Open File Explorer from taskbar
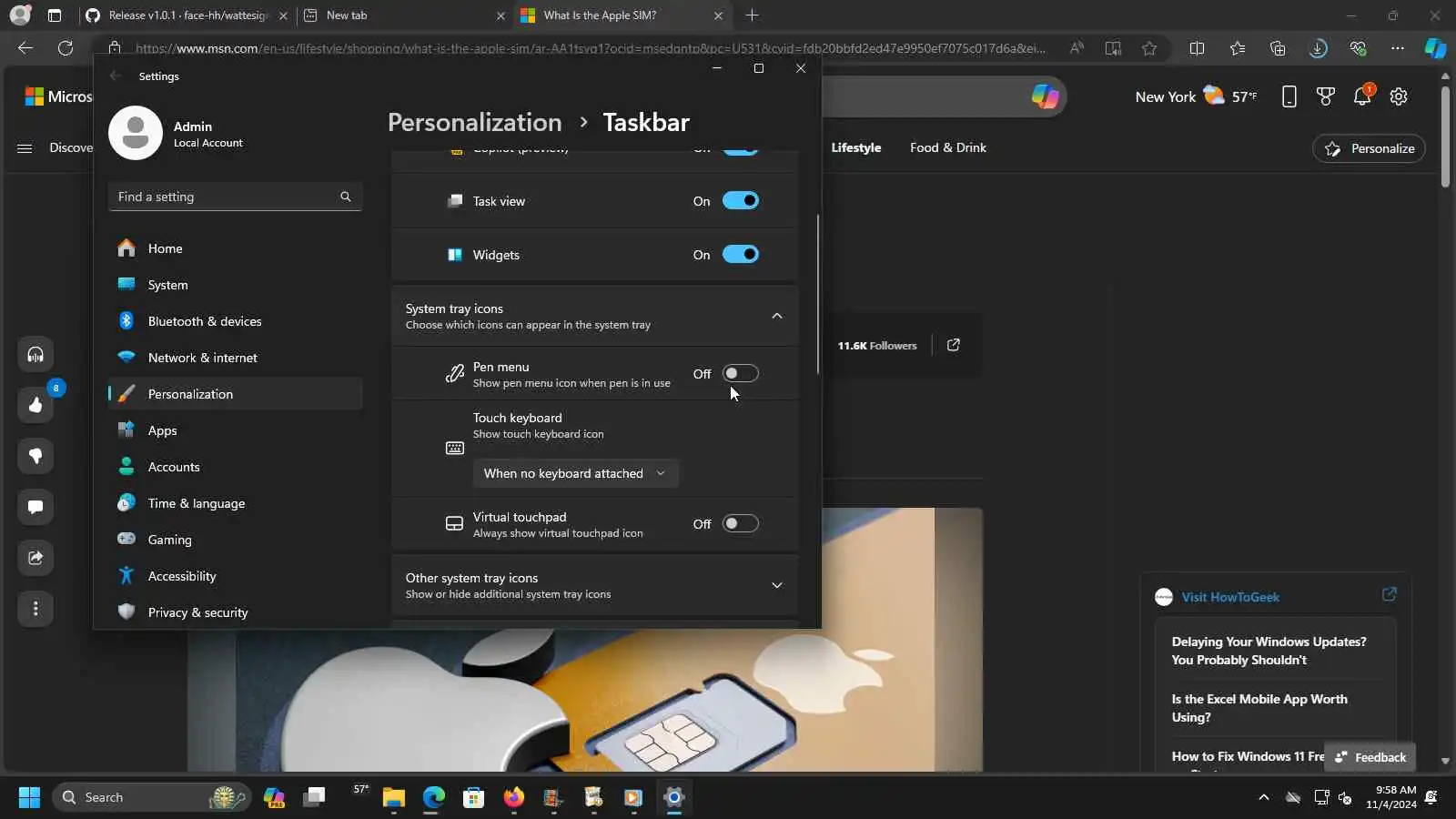1456x819 pixels. pos(394,798)
